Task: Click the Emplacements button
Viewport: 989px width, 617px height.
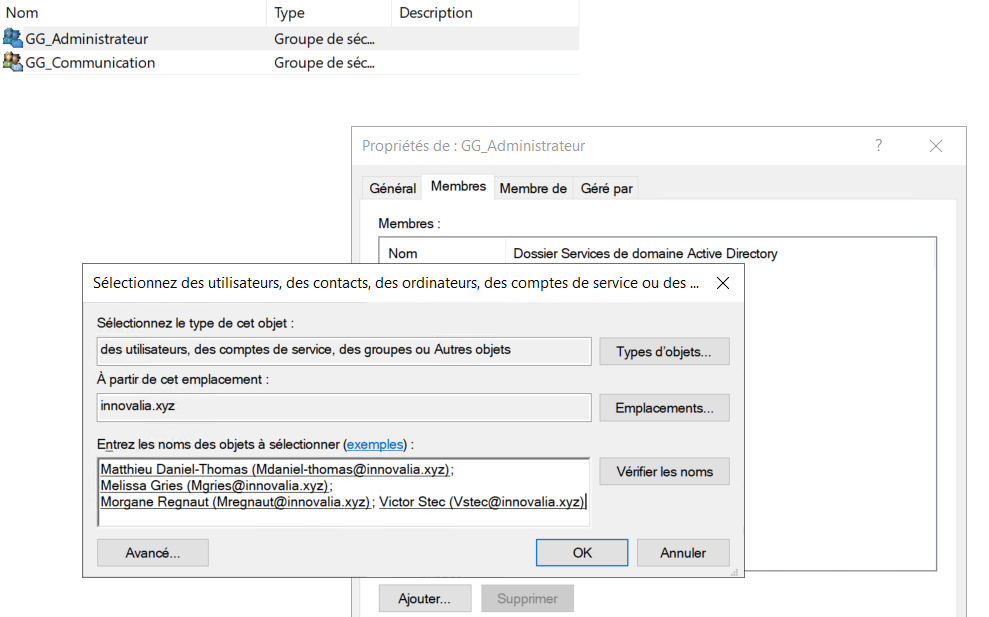Action: (664, 408)
